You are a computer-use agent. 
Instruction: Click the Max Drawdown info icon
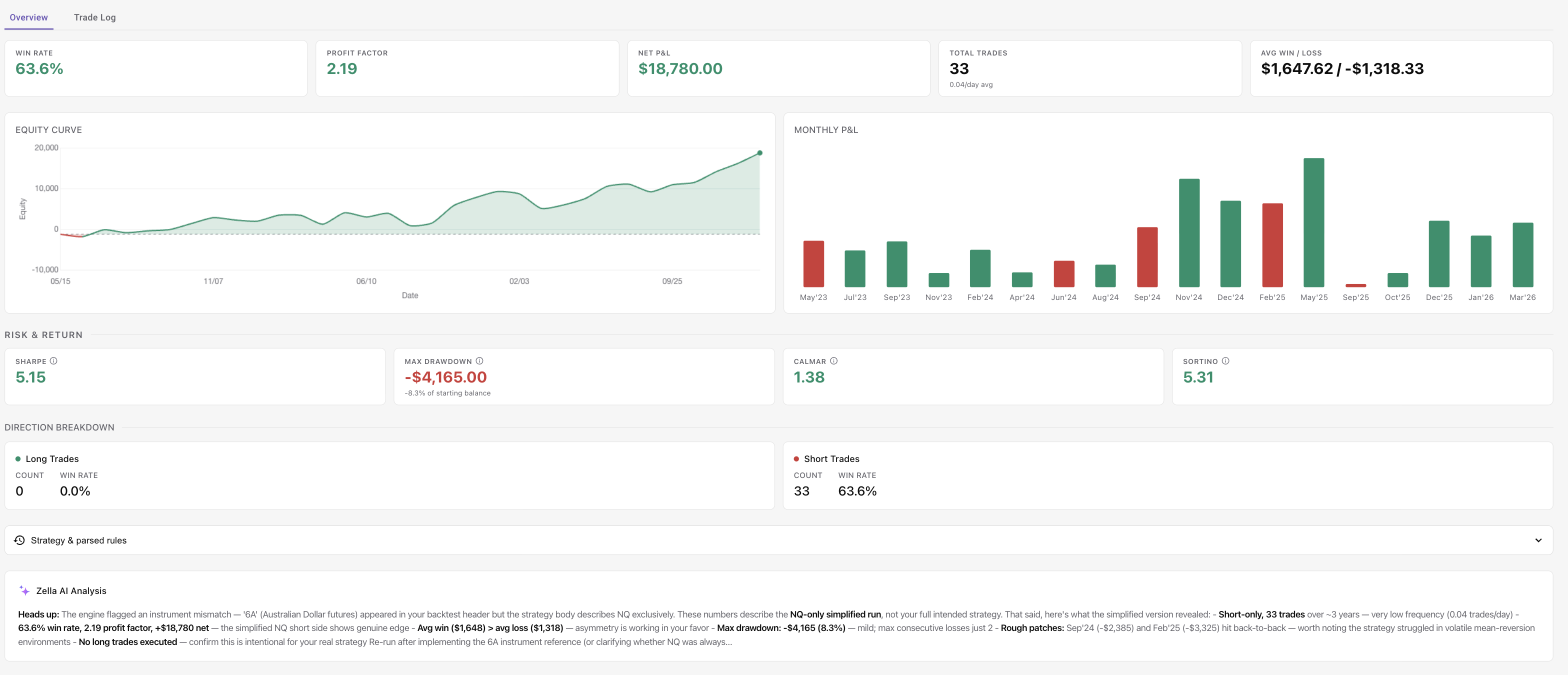479,361
